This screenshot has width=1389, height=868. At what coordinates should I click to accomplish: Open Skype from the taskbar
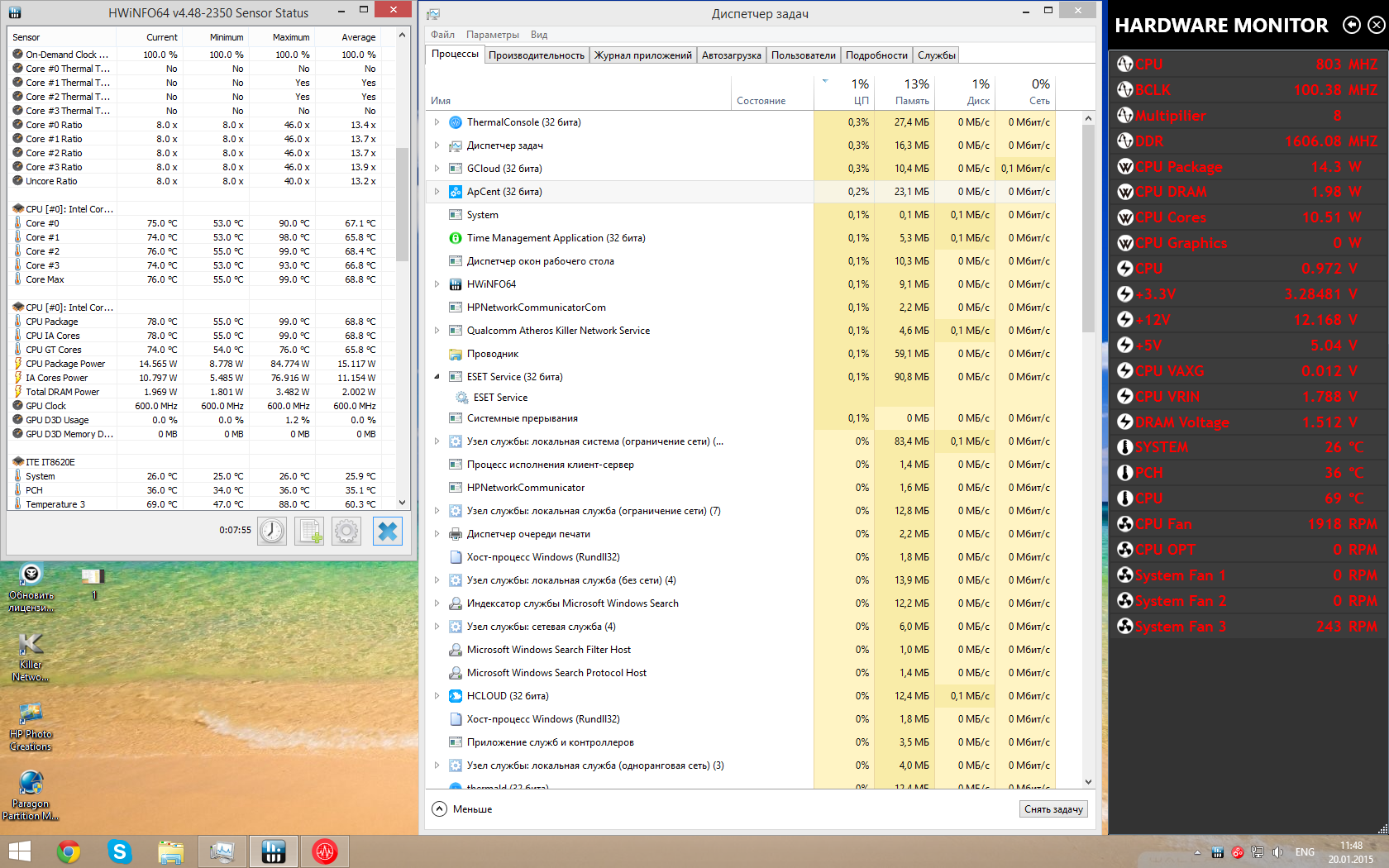click(120, 851)
